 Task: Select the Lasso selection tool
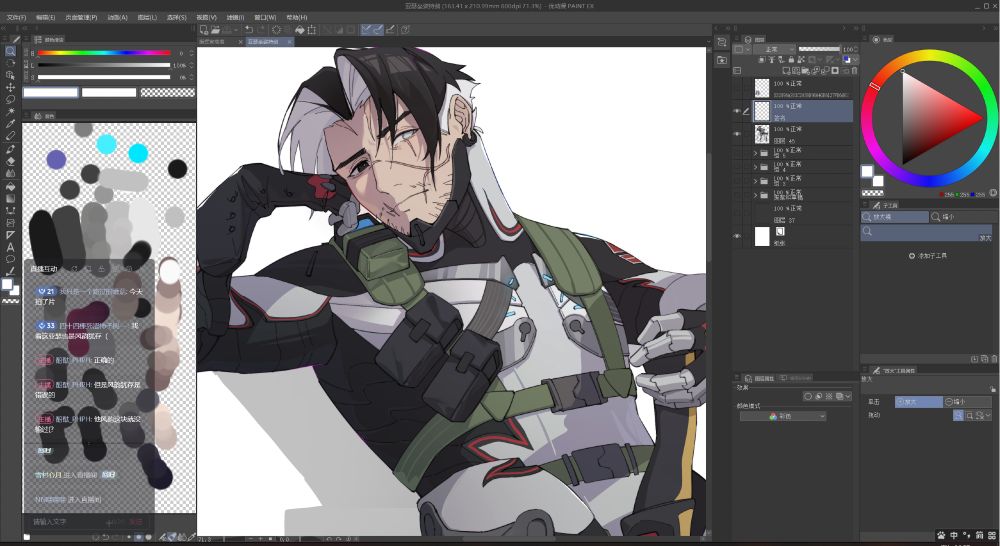tap(10, 100)
